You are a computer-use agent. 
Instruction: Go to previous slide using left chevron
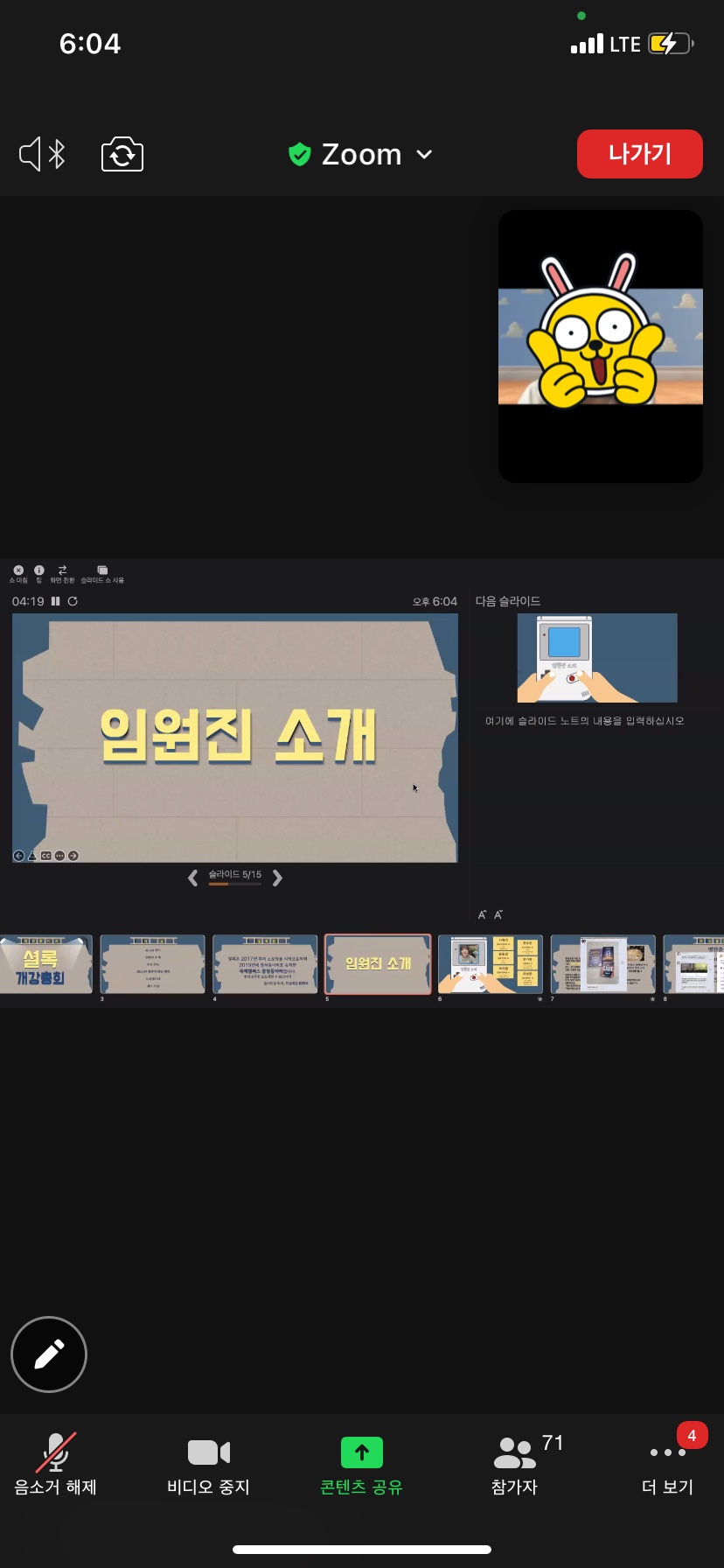192,878
